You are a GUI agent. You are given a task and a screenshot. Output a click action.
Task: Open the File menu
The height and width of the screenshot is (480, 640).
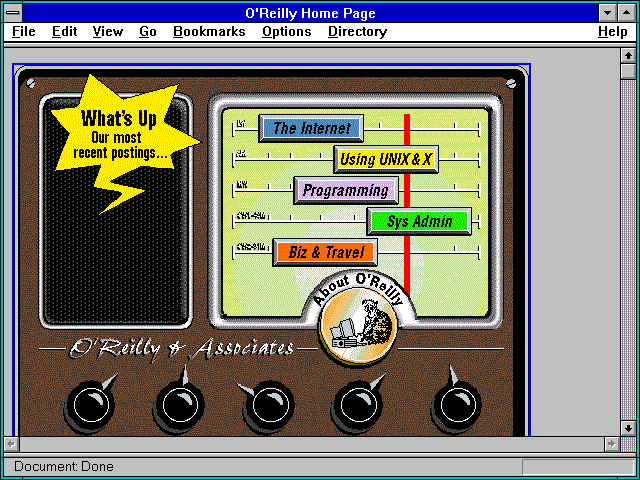24,32
